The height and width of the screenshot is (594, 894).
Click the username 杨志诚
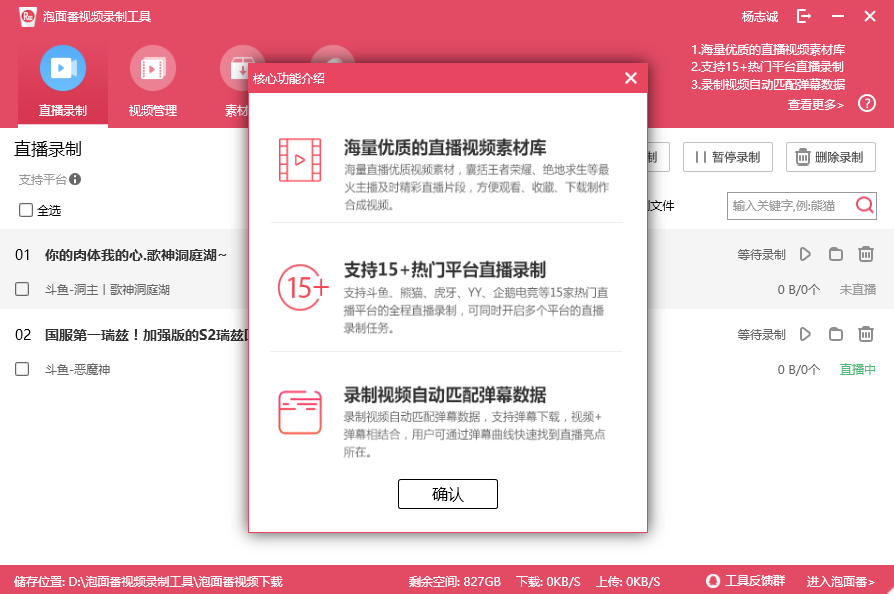(759, 17)
